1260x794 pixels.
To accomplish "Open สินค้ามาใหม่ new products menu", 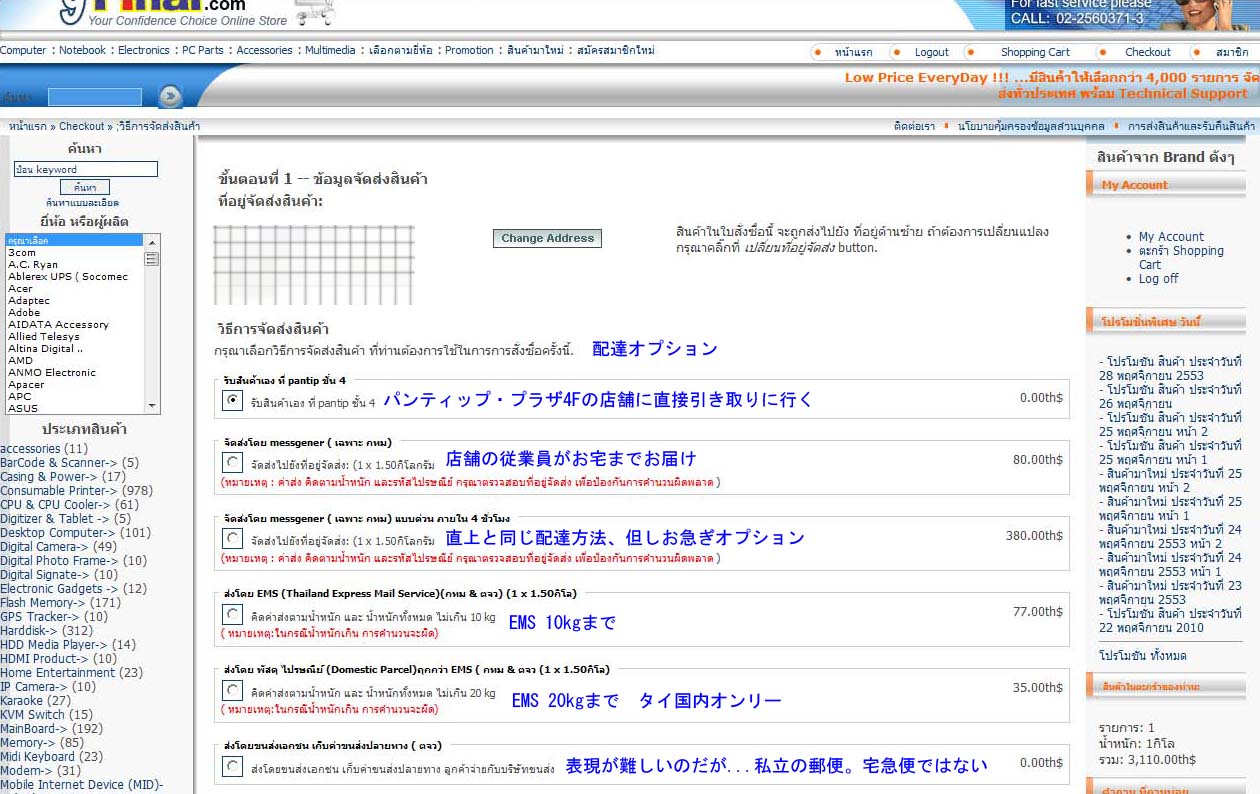I will click(x=535, y=50).
